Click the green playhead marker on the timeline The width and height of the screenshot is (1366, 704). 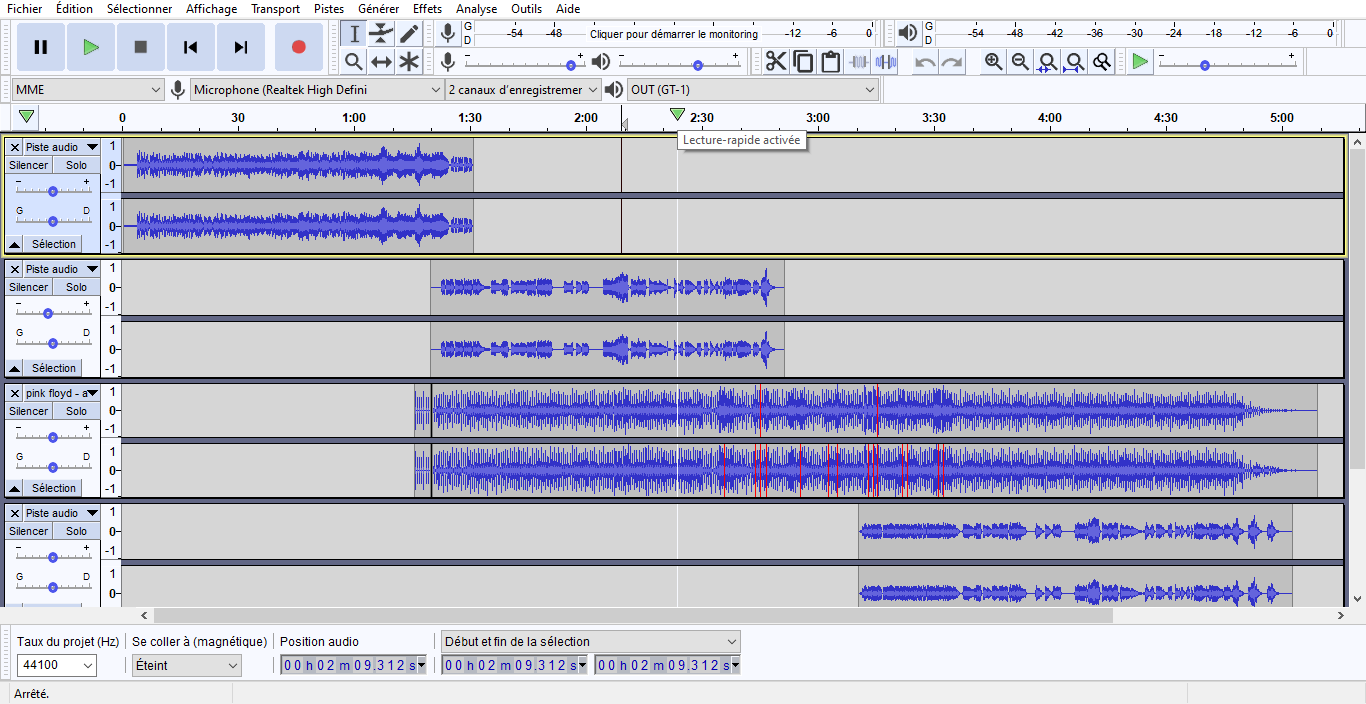pyautogui.click(x=679, y=116)
